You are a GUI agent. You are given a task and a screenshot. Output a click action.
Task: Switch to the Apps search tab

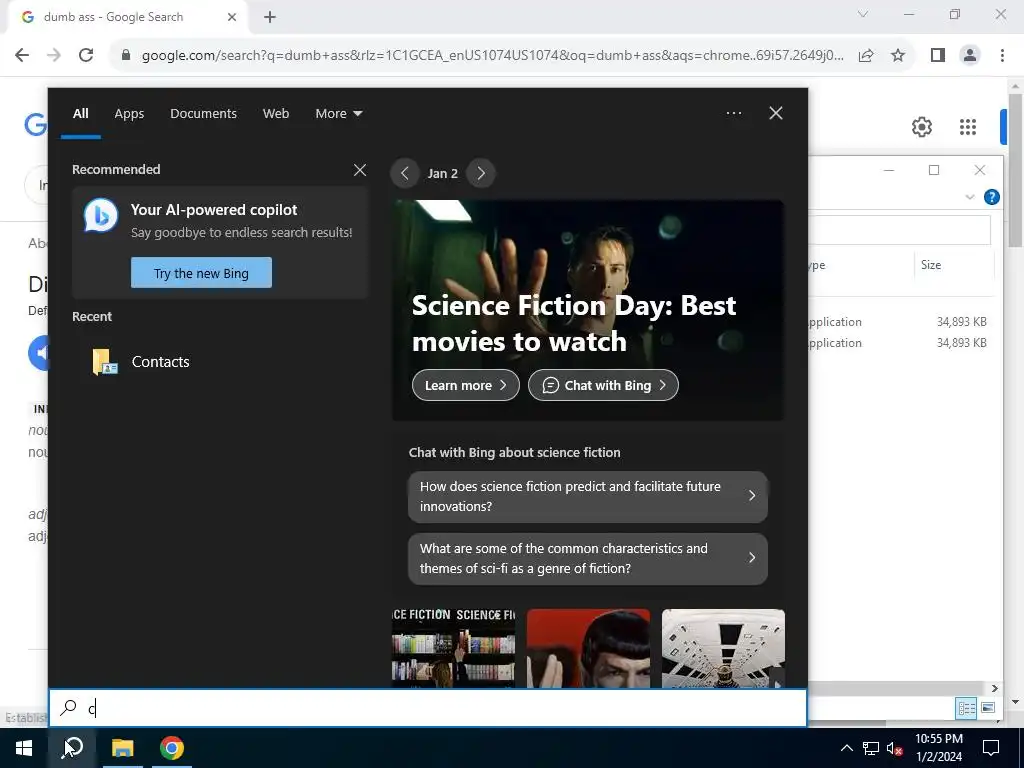click(129, 114)
